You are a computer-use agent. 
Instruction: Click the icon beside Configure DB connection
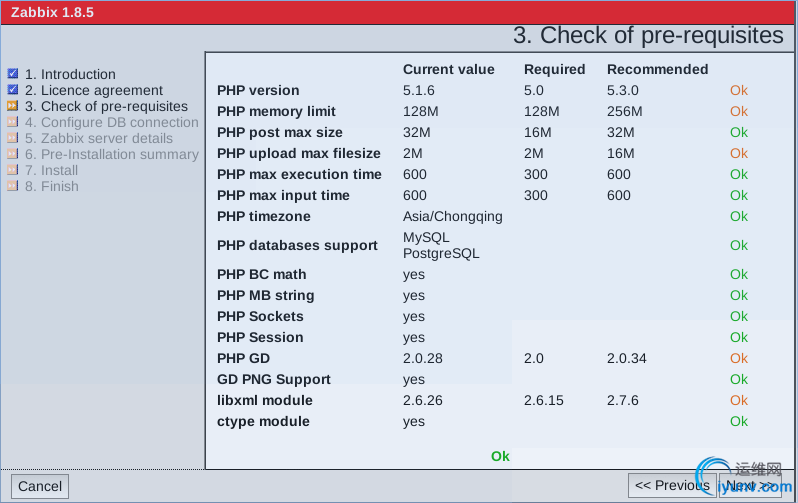[13, 122]
